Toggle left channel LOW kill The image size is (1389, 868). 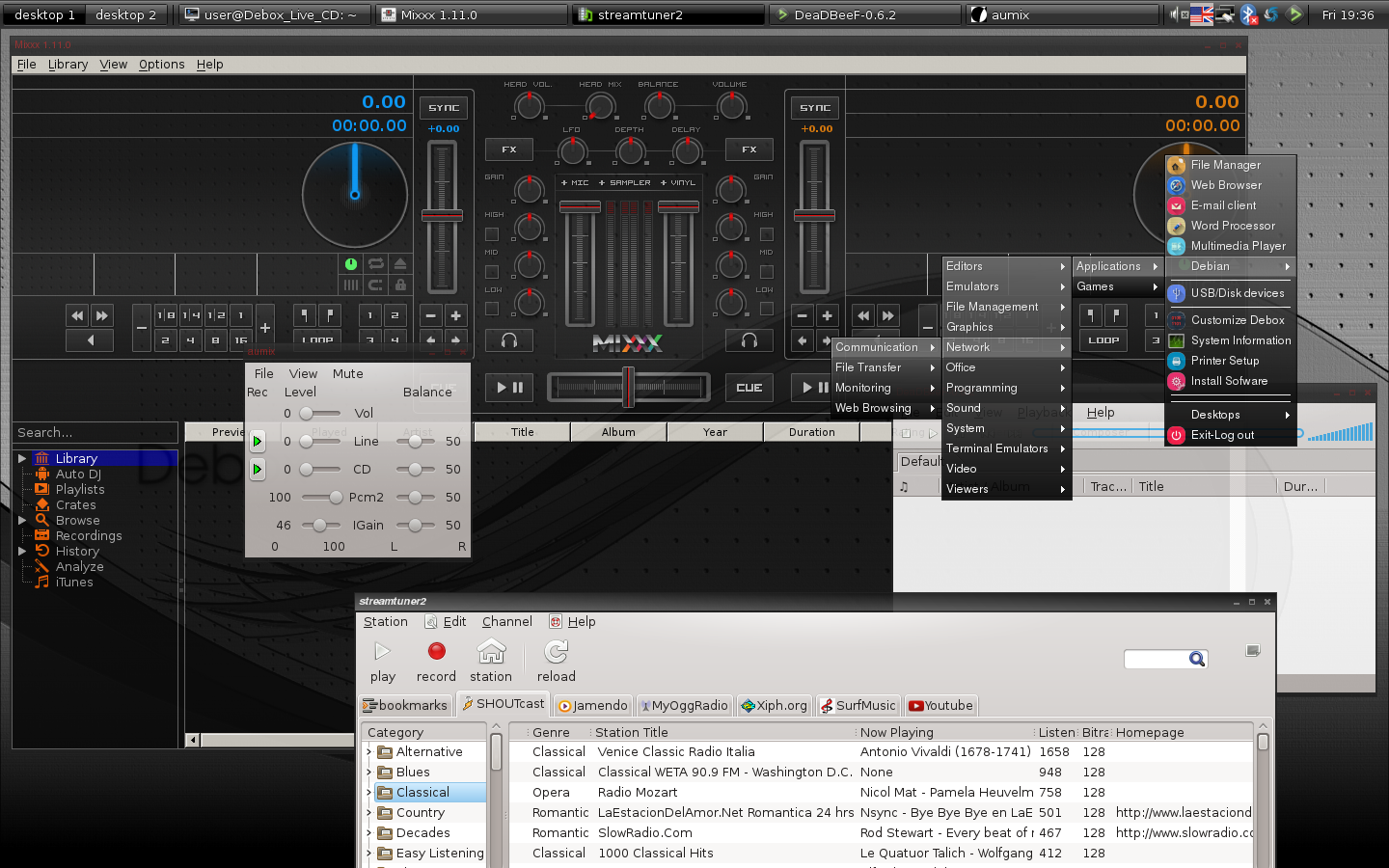[x=492, y=309]
